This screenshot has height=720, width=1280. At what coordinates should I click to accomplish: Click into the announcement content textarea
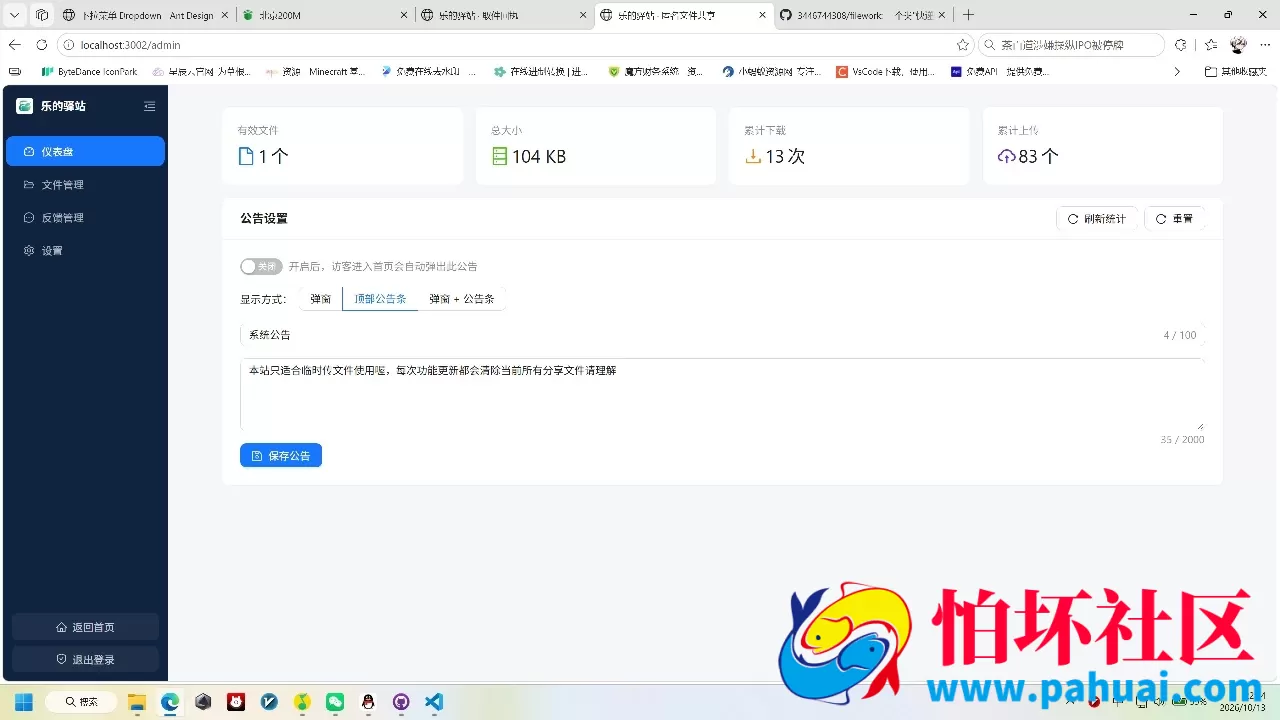coord(722,394)
